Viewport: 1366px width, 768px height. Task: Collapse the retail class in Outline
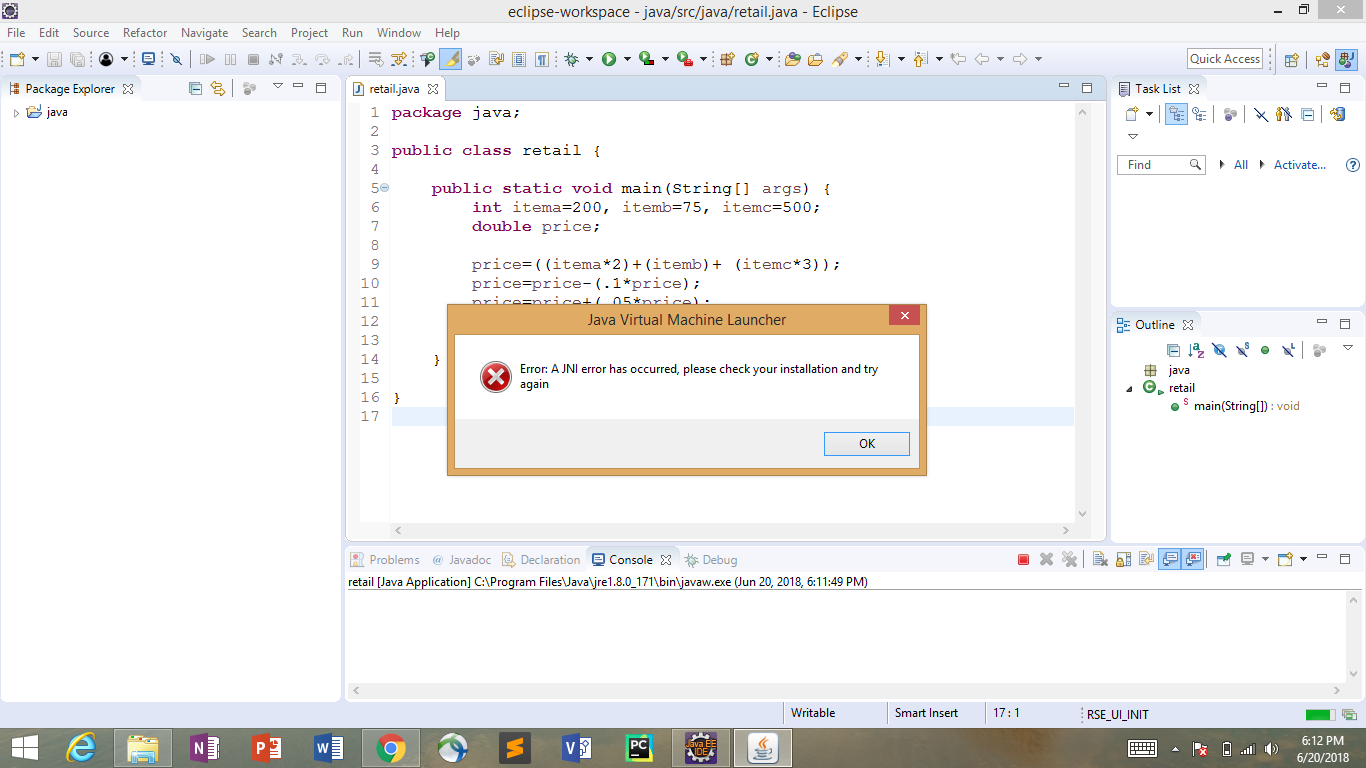[1130, 388]
